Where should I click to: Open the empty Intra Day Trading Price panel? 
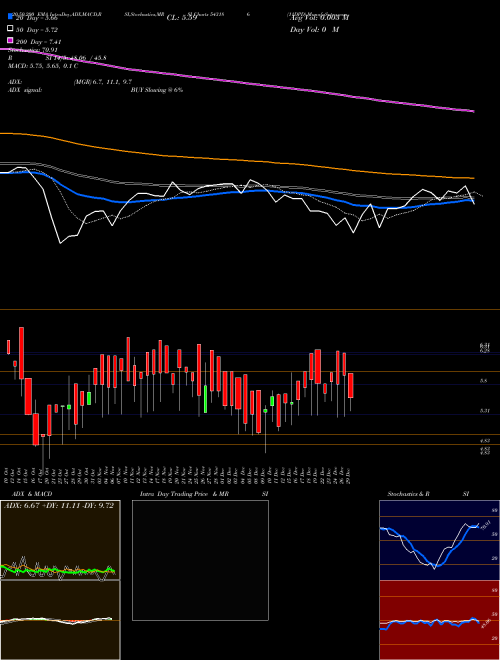point(200,560)
